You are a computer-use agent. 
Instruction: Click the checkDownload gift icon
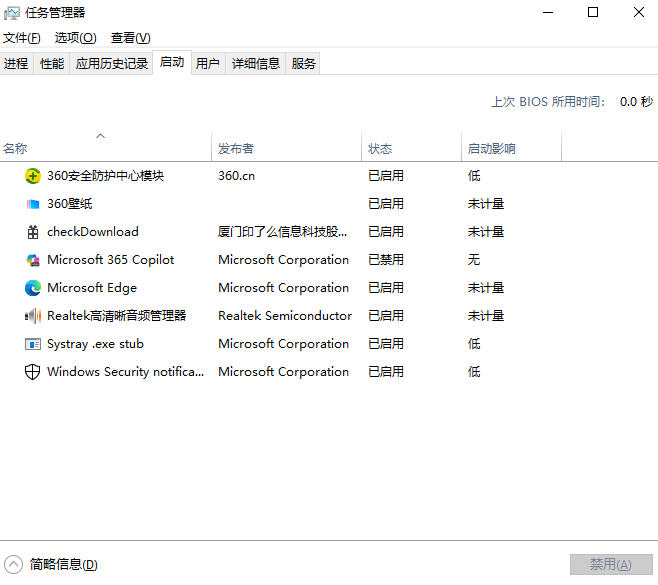33,232
